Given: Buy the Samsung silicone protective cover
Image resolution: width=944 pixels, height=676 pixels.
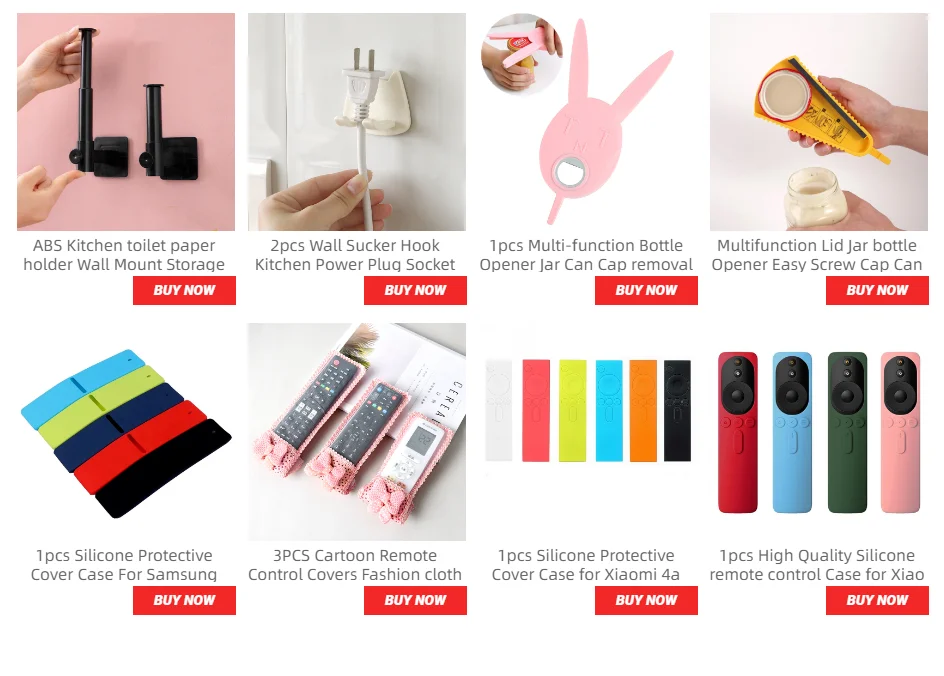Looking at the screenshot, I should (x=184, y=600).
